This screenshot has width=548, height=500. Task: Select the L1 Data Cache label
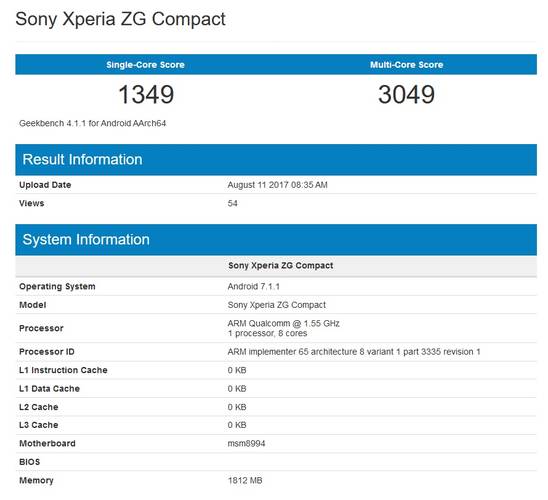(x=49, y=389)
